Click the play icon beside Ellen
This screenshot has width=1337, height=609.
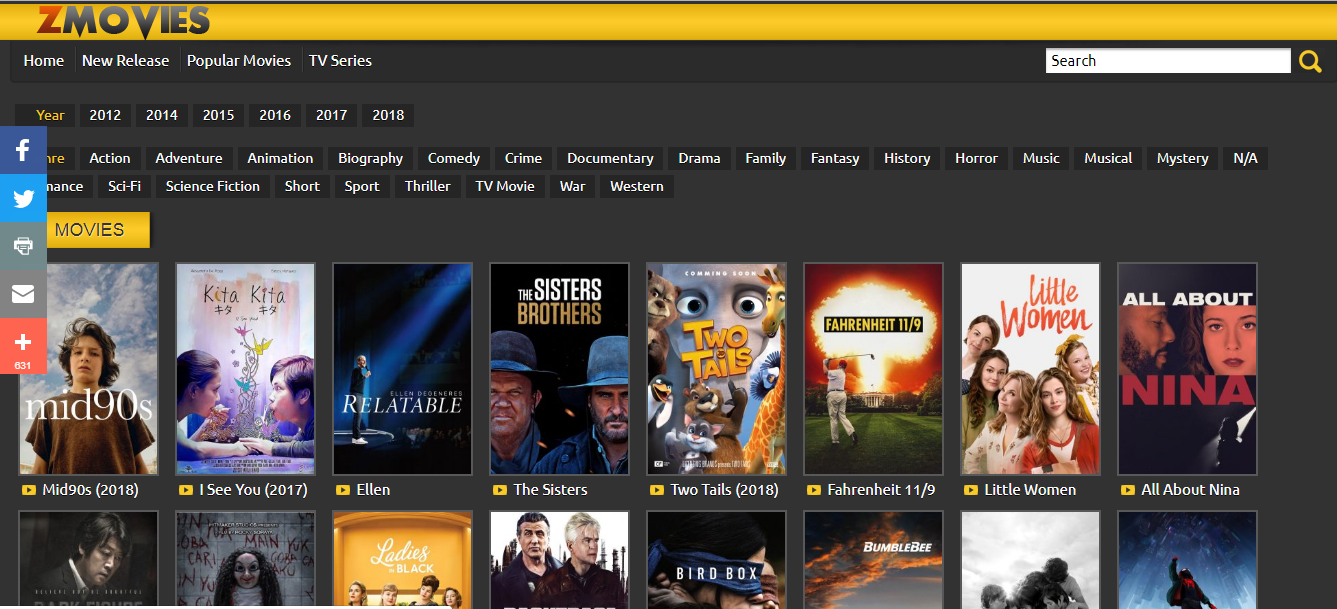[x=343, y=490]
